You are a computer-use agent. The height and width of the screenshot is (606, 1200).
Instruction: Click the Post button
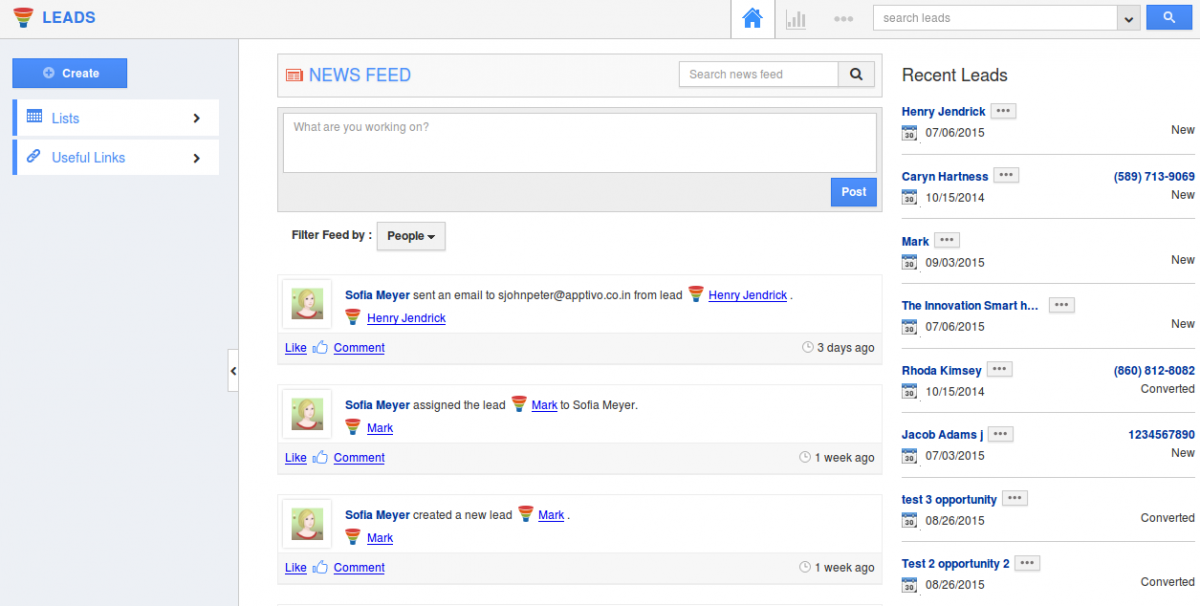(x=853, y=192)
